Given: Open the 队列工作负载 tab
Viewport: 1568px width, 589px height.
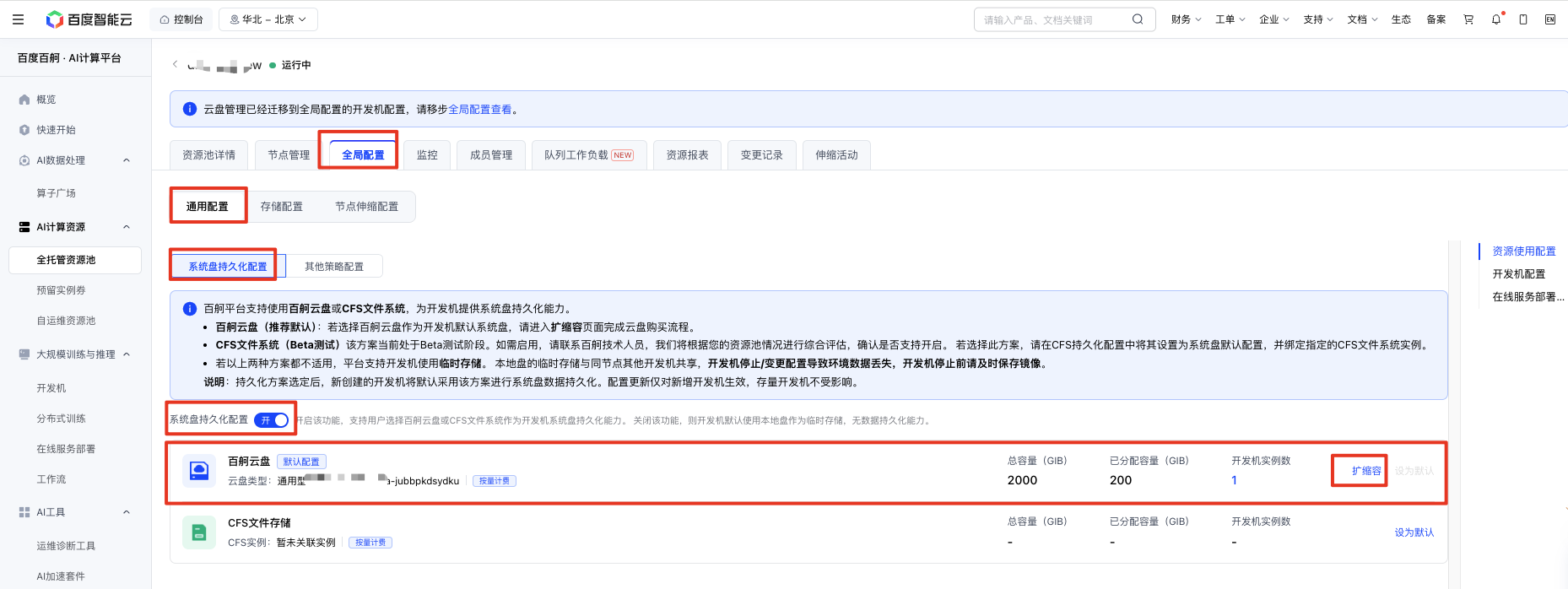Looking at the screenshot, I should (589, 155).
